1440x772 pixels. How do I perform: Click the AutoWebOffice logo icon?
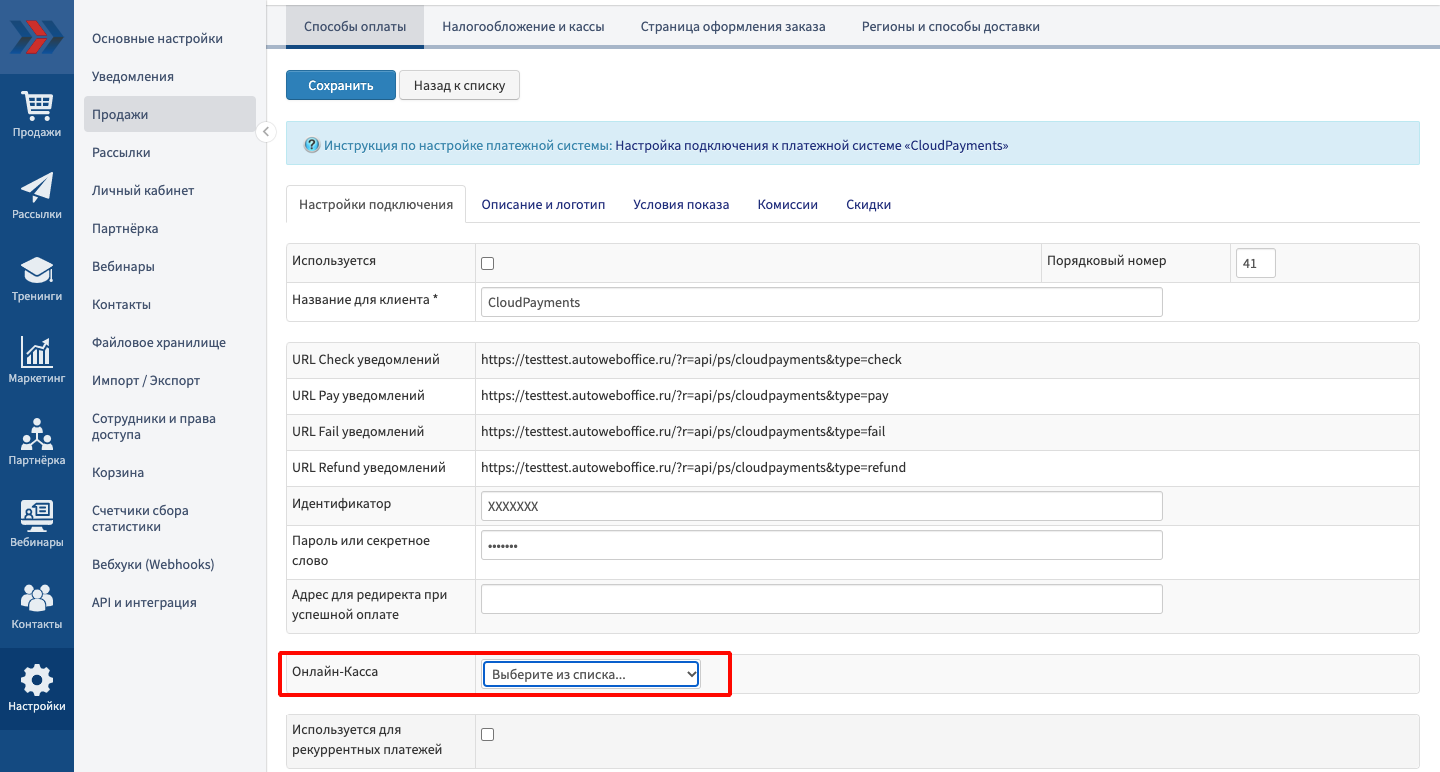click(36, 37)
